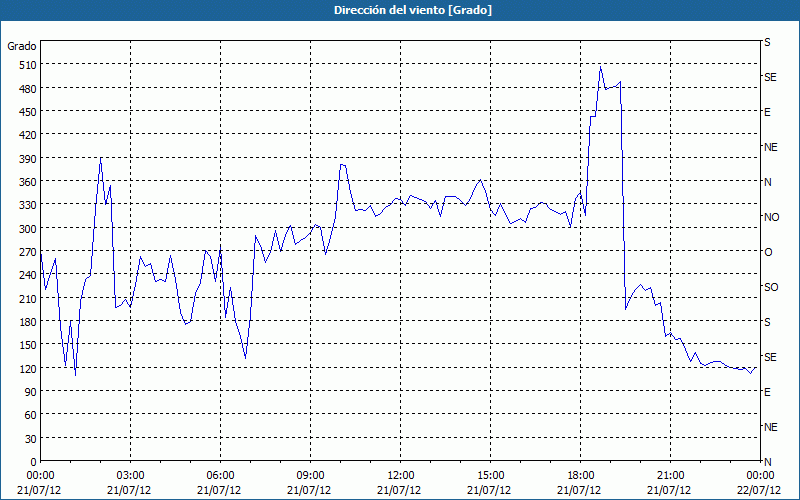Select the 'E' compass label beside the 90 gridline
The image size is (800, 500).
tap(767, 392)
